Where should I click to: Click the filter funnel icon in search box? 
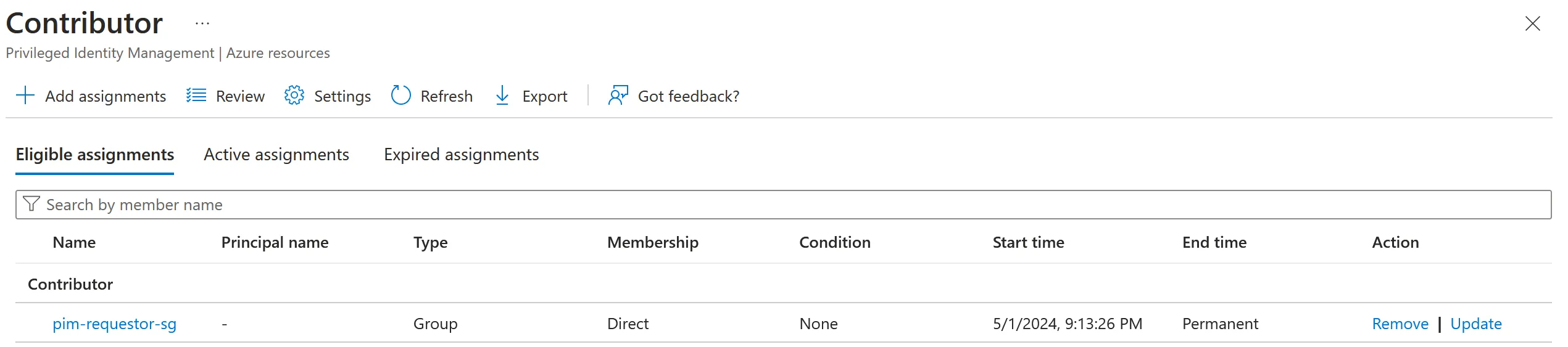point(31,204)
